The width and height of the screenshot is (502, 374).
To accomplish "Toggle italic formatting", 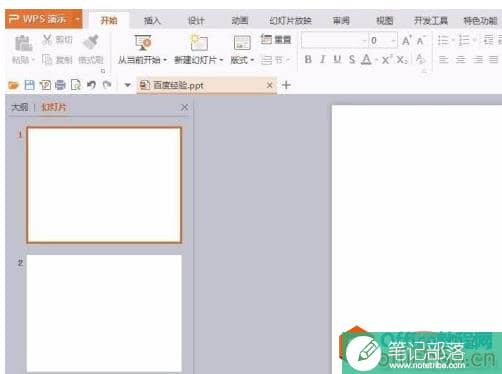I will coord(322,60).
